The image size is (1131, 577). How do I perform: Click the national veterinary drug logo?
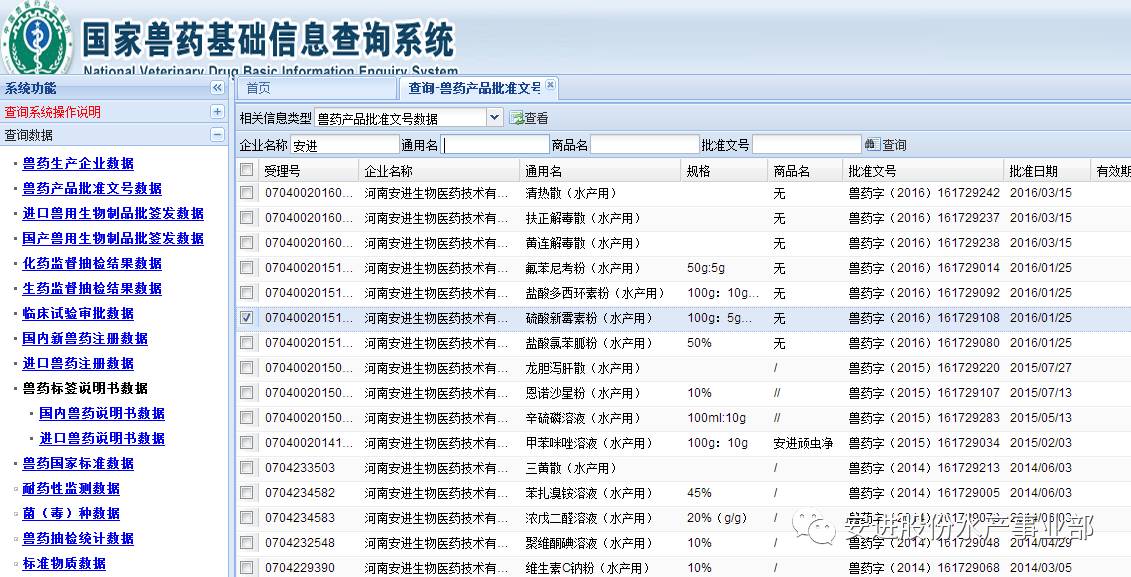pos(37,38)
